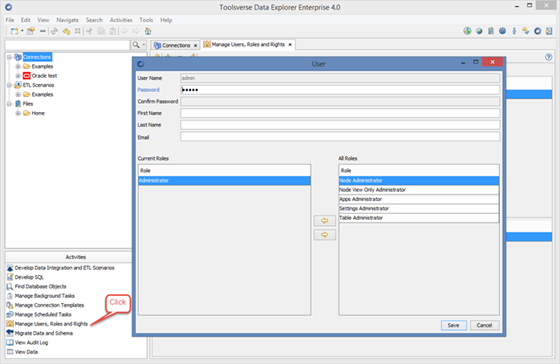Click the red Oracle test connection icon

click(27, 76)
